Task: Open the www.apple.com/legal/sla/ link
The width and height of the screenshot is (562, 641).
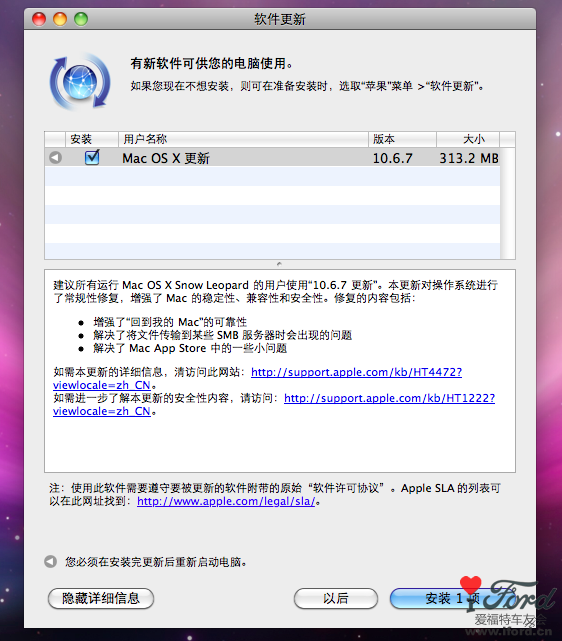Action: (226, 501)
